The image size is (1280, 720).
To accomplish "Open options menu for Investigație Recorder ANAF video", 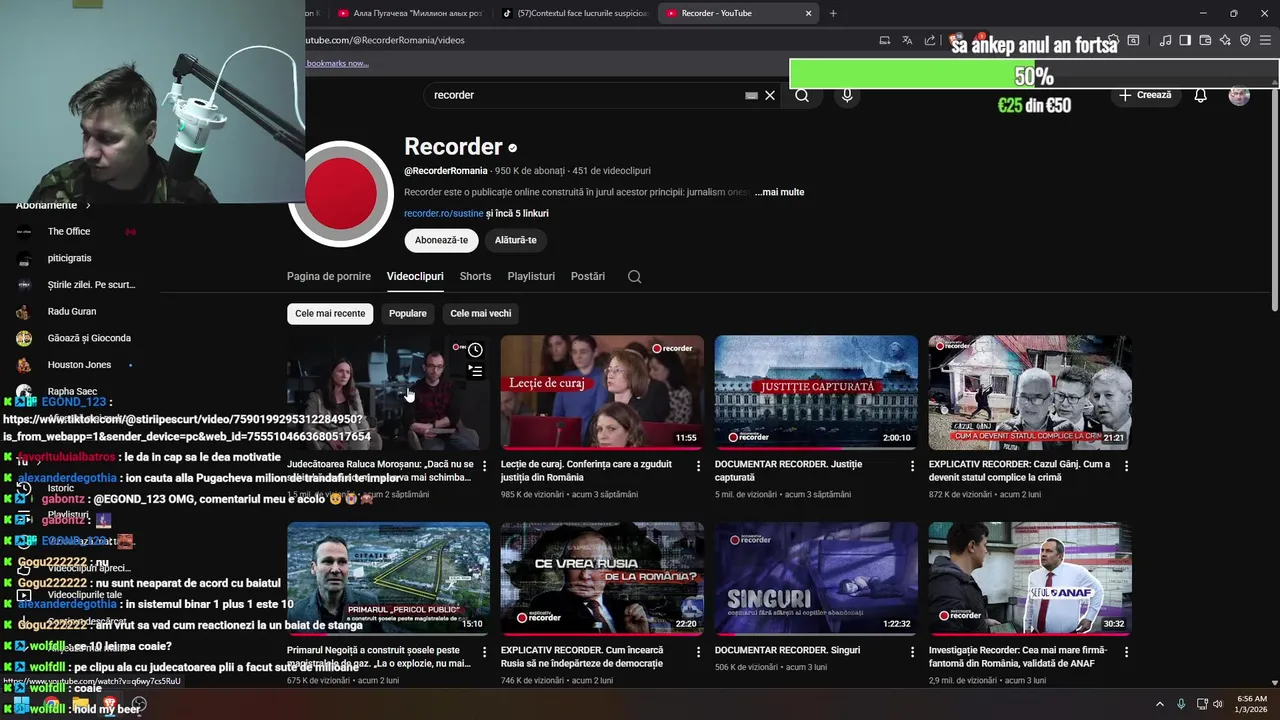I will [1126, 652].
